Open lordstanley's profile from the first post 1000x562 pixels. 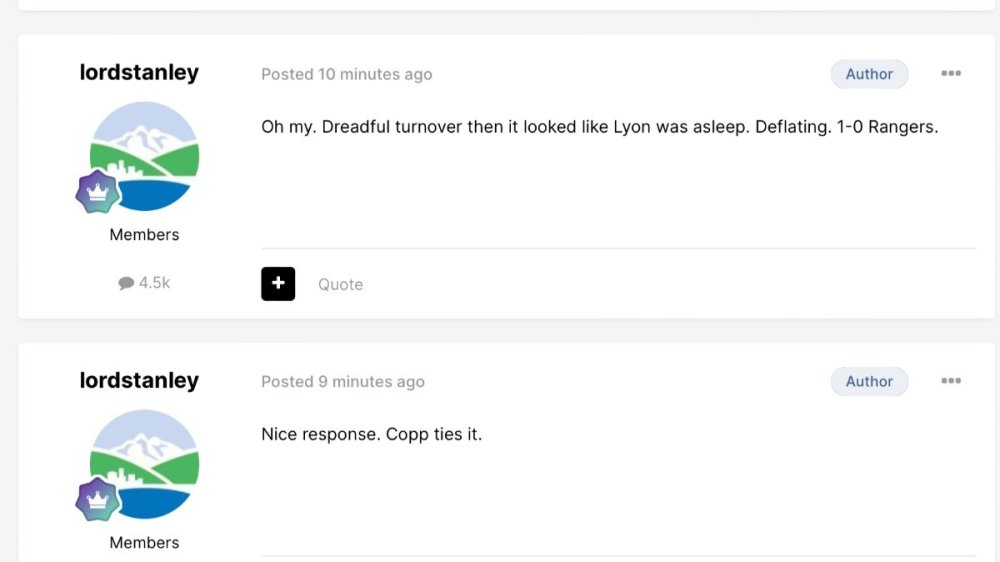(x=139, y=73)
